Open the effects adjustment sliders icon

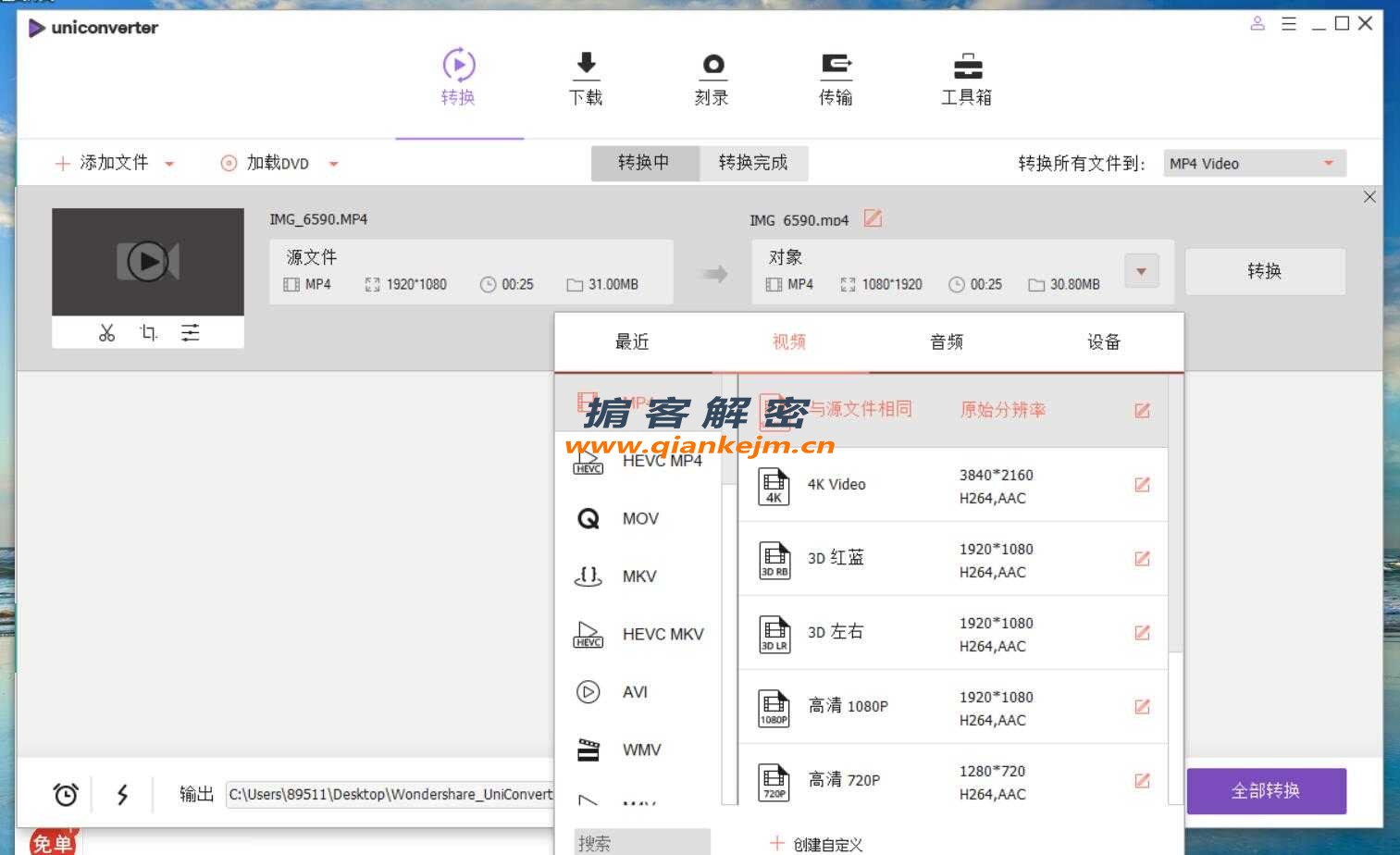click(x=191, y=333)
